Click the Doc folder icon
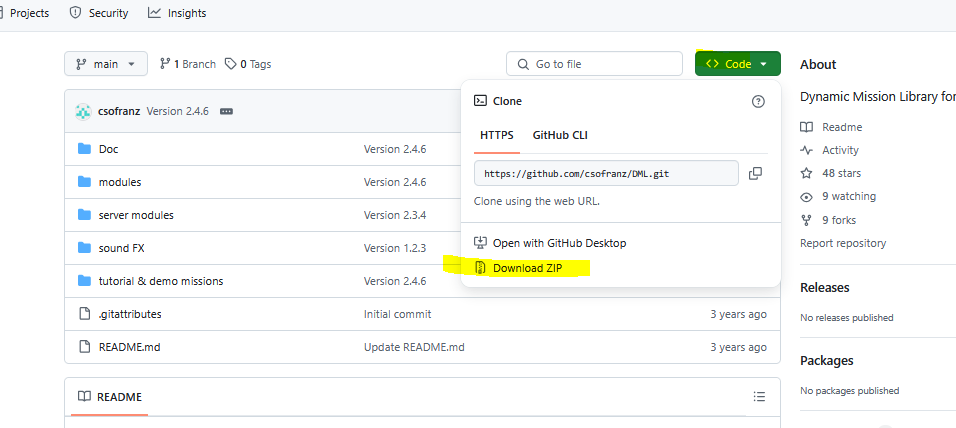The width and height of the screenshot is (956, 428). pos(84,149)
